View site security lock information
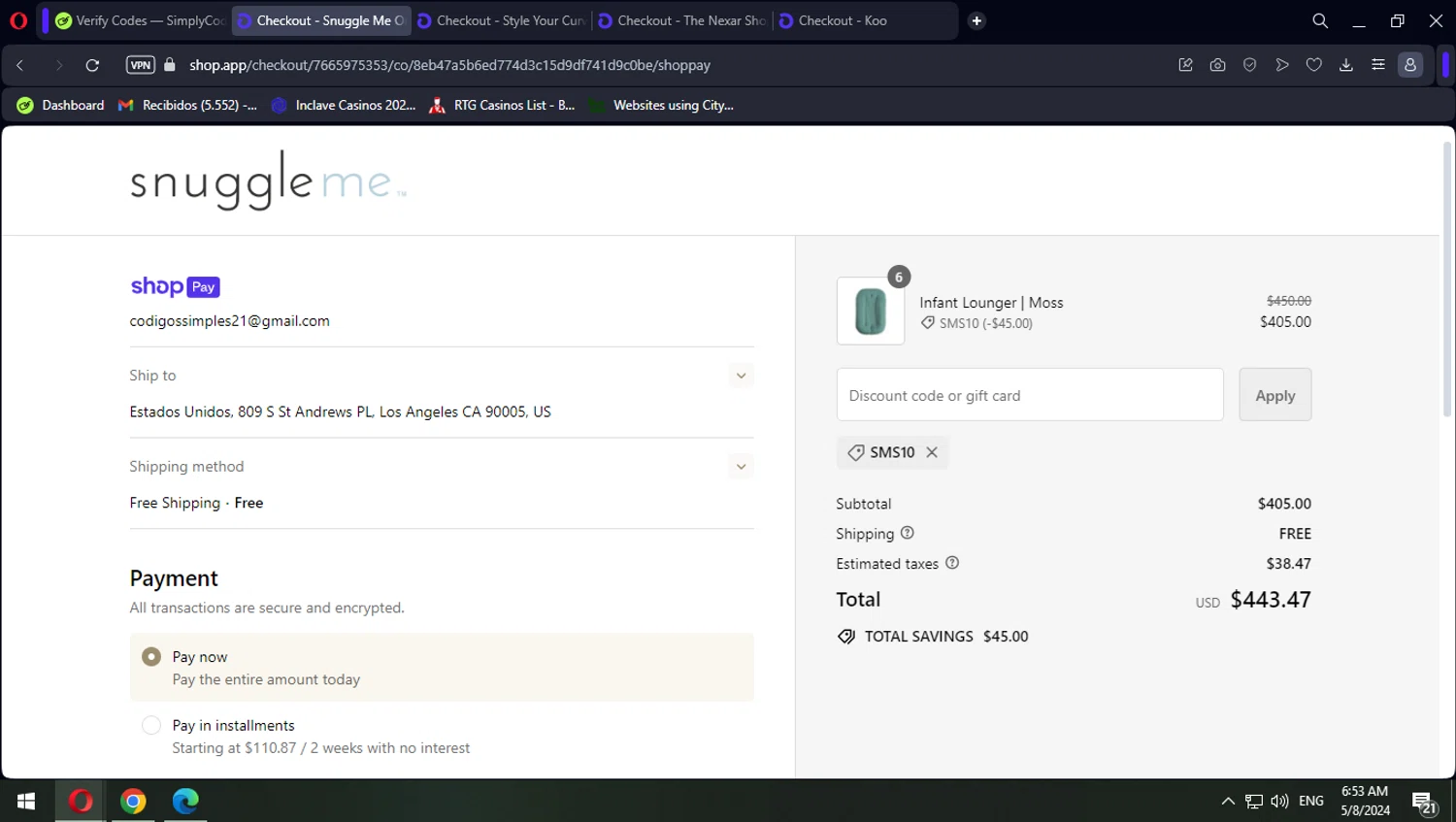The height and width of the screenshot is (822, 1456). (x=170, y=65)
